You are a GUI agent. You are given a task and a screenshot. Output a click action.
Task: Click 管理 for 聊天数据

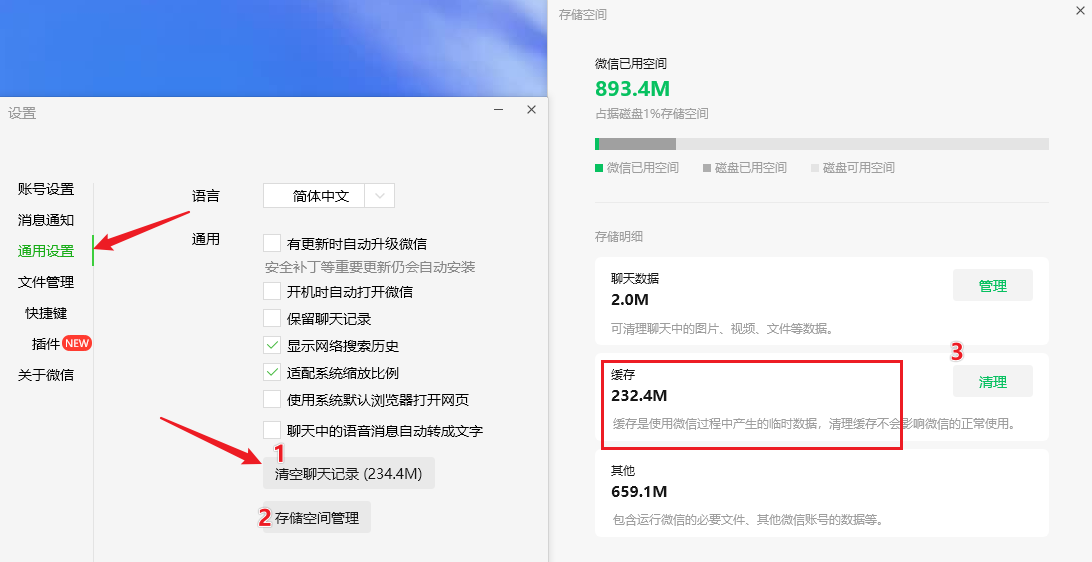(992, 286)
